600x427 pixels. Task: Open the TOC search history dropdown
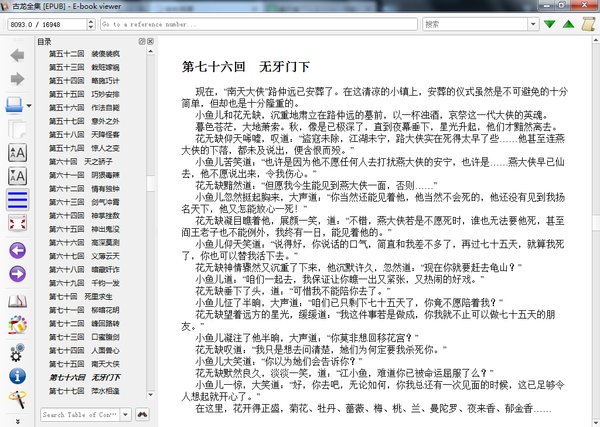pos(125,414)
